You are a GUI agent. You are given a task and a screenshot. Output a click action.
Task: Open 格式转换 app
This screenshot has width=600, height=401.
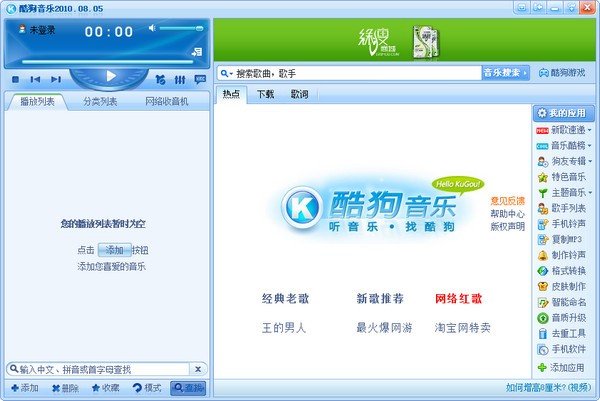click(x=562, y=271)
